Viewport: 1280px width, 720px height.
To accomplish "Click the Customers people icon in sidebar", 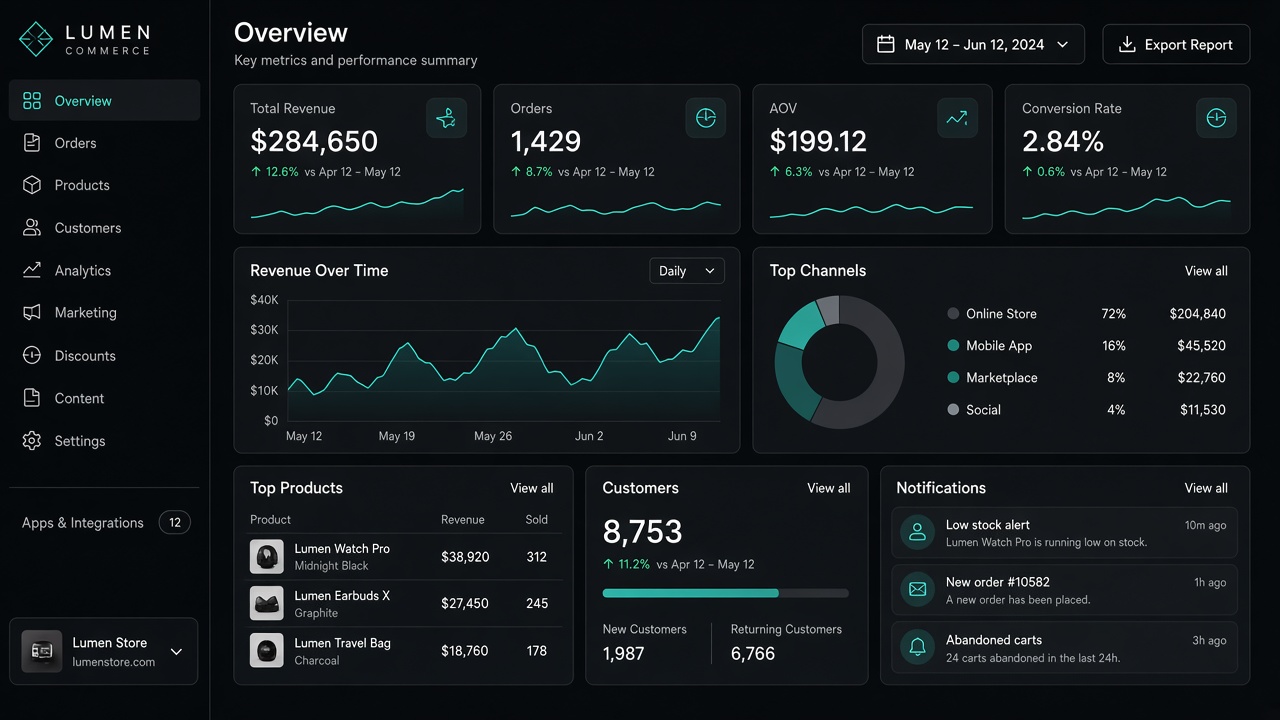I will (x=32, y=228).
